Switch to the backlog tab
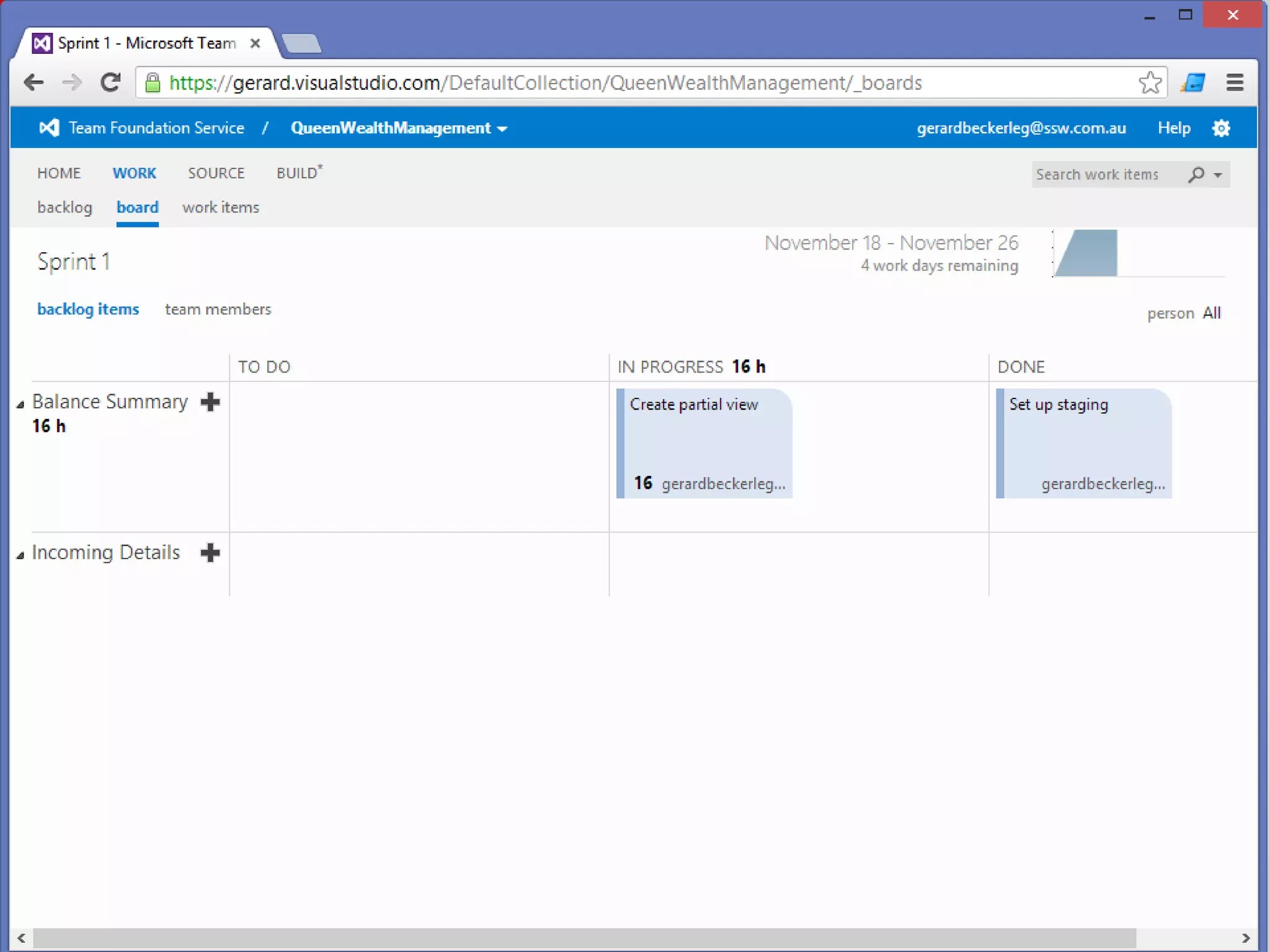 [x=64, y=208]
